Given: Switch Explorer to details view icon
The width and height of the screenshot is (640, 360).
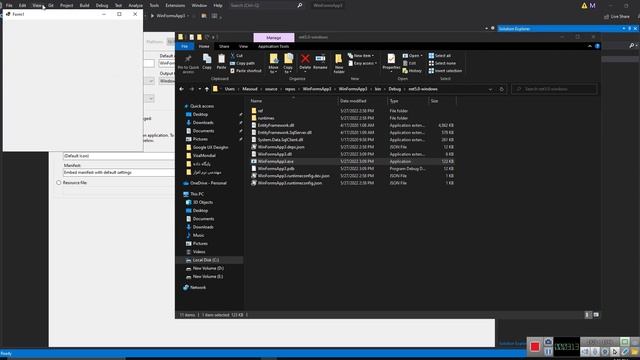Looking at the screenshot, I should (x=588, y=315).
